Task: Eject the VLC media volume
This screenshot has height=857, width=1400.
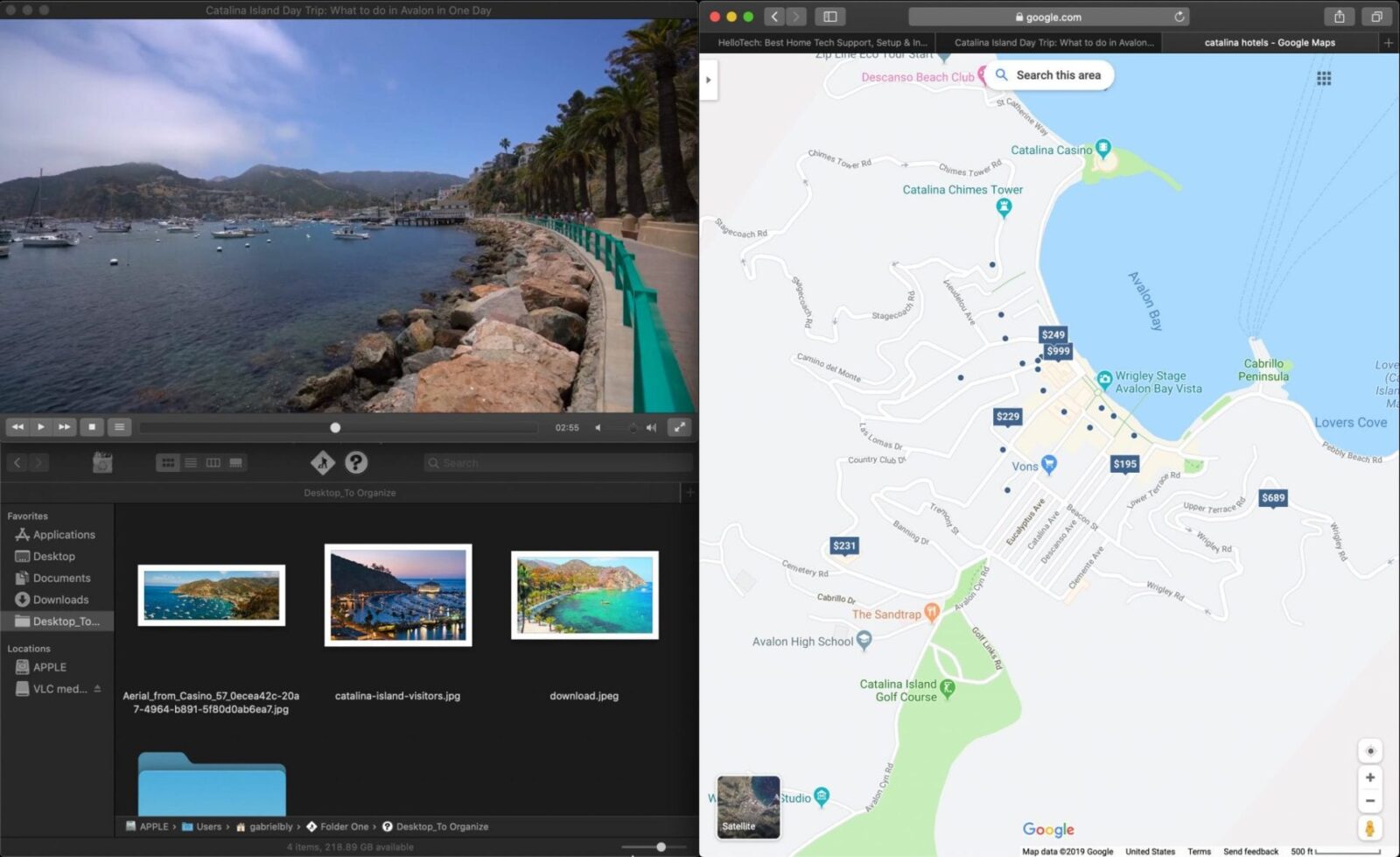Action: [x=97, y=688]
